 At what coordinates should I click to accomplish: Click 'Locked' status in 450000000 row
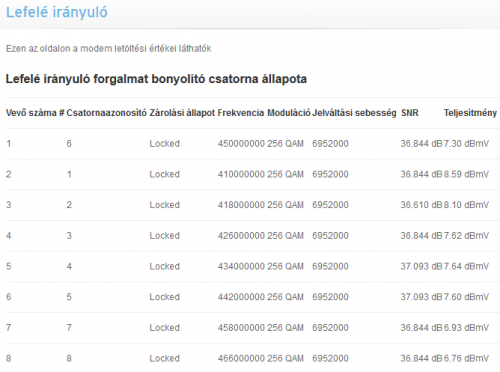click(x=164, y=144)
